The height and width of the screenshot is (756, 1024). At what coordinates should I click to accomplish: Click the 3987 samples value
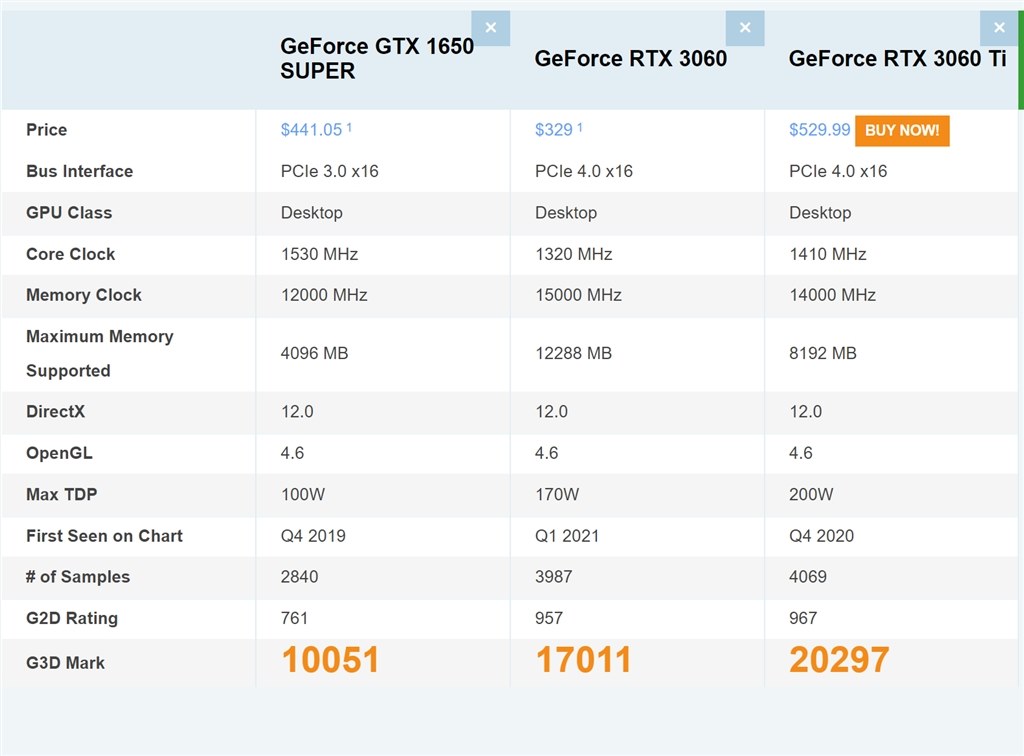(x=553, y=577)
